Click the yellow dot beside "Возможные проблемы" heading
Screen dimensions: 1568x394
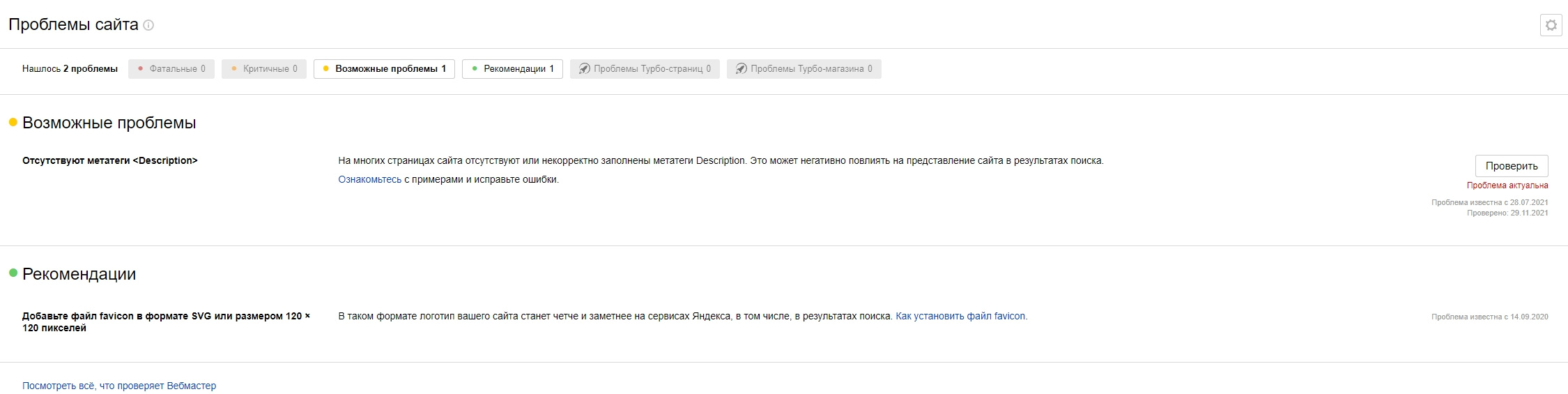pos(13,123)
